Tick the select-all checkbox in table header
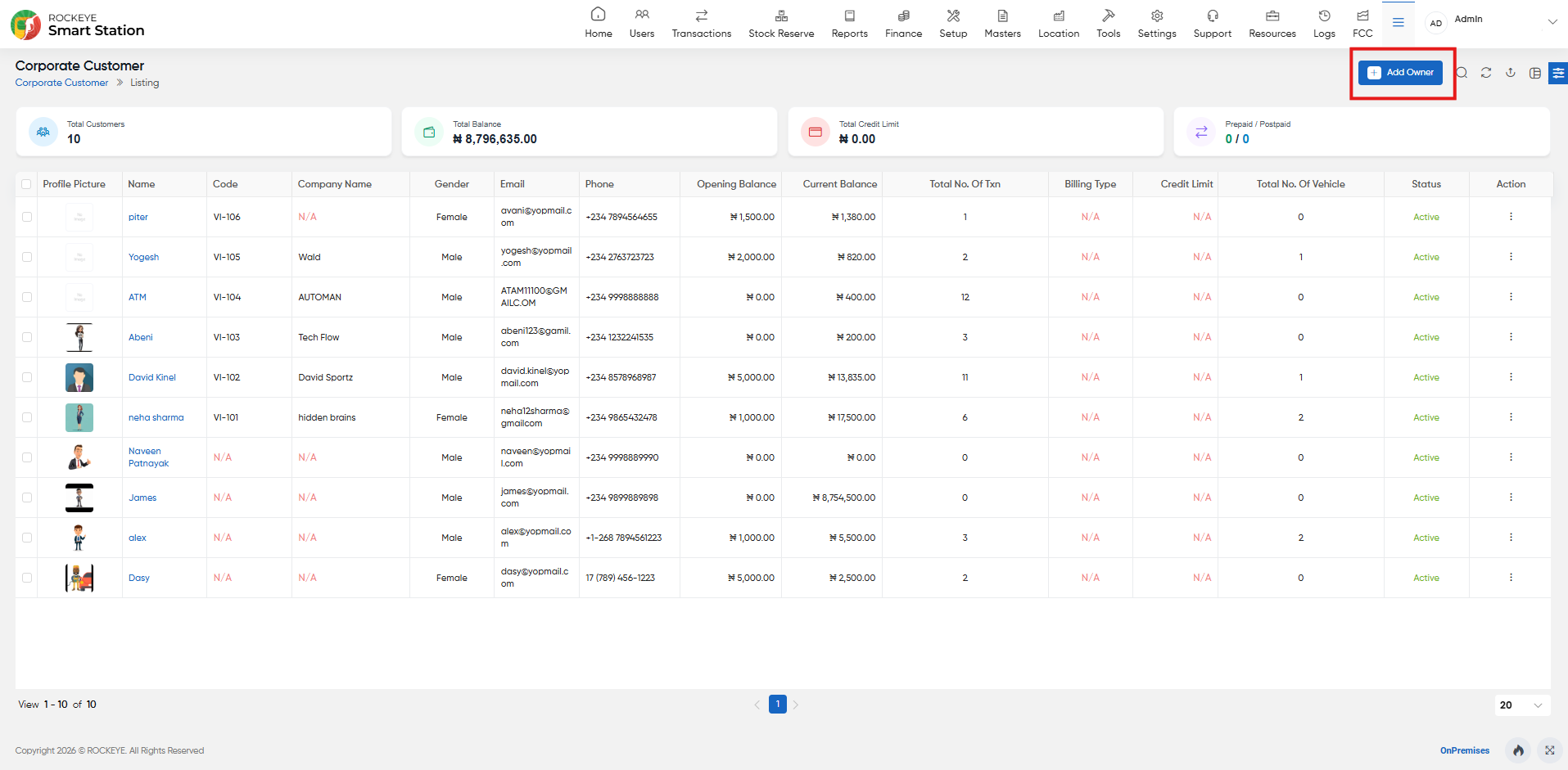This screenshot has width=1568, height=770. (x=27, y=184)
